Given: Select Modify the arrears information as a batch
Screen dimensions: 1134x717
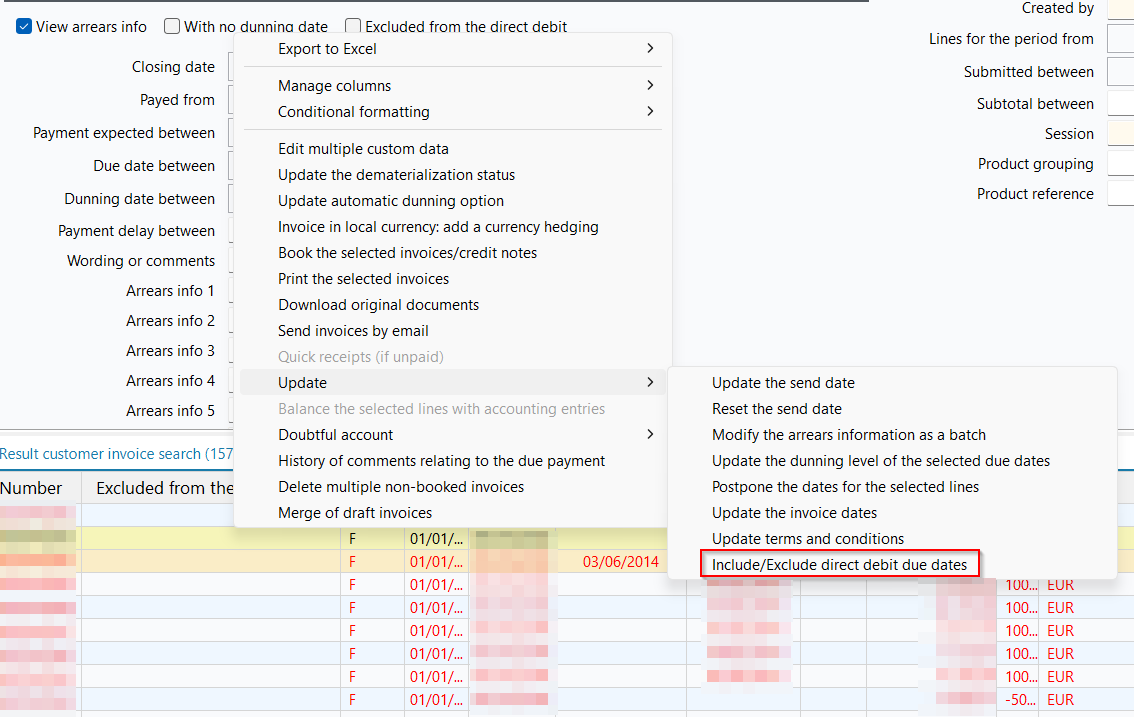Looking at the screenshot, I should coord(848,435).
